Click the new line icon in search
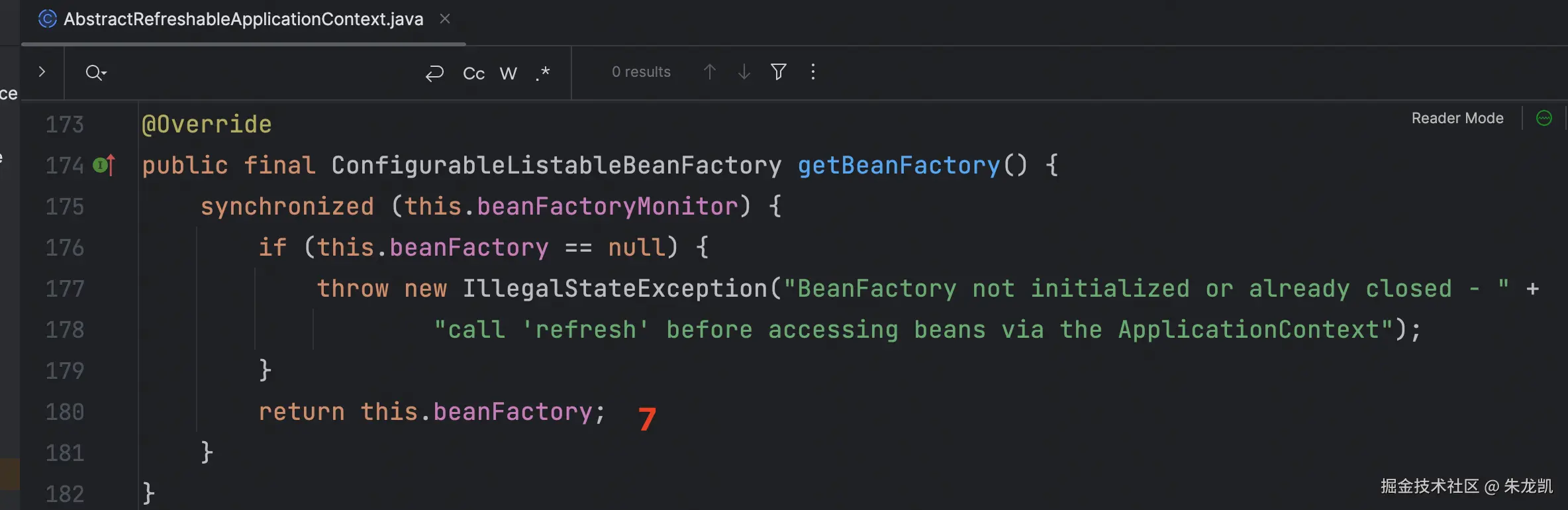The width and height of the screenshot is (1568, 510). coord(434,73)
